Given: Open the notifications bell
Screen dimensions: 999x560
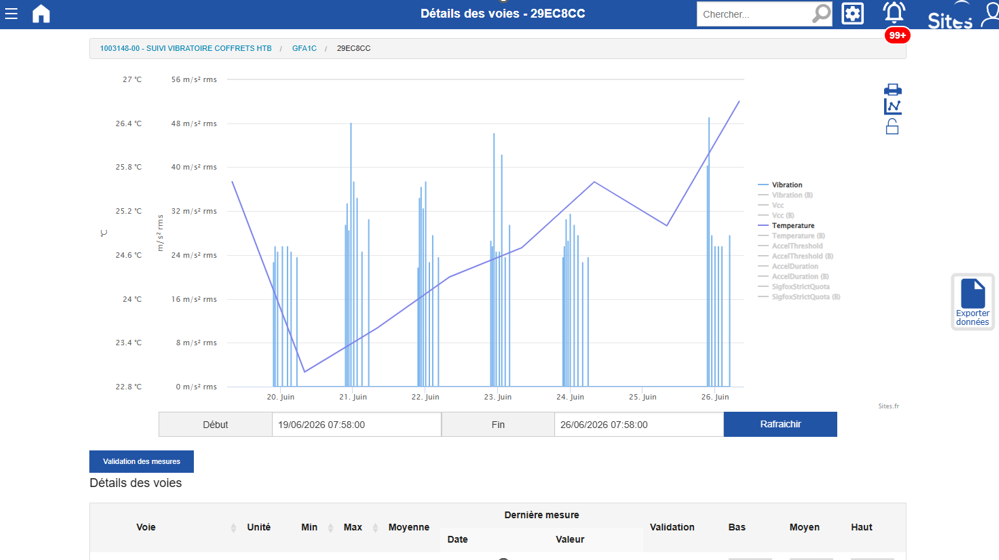Looking at the screenshot, I should [894, 13].
